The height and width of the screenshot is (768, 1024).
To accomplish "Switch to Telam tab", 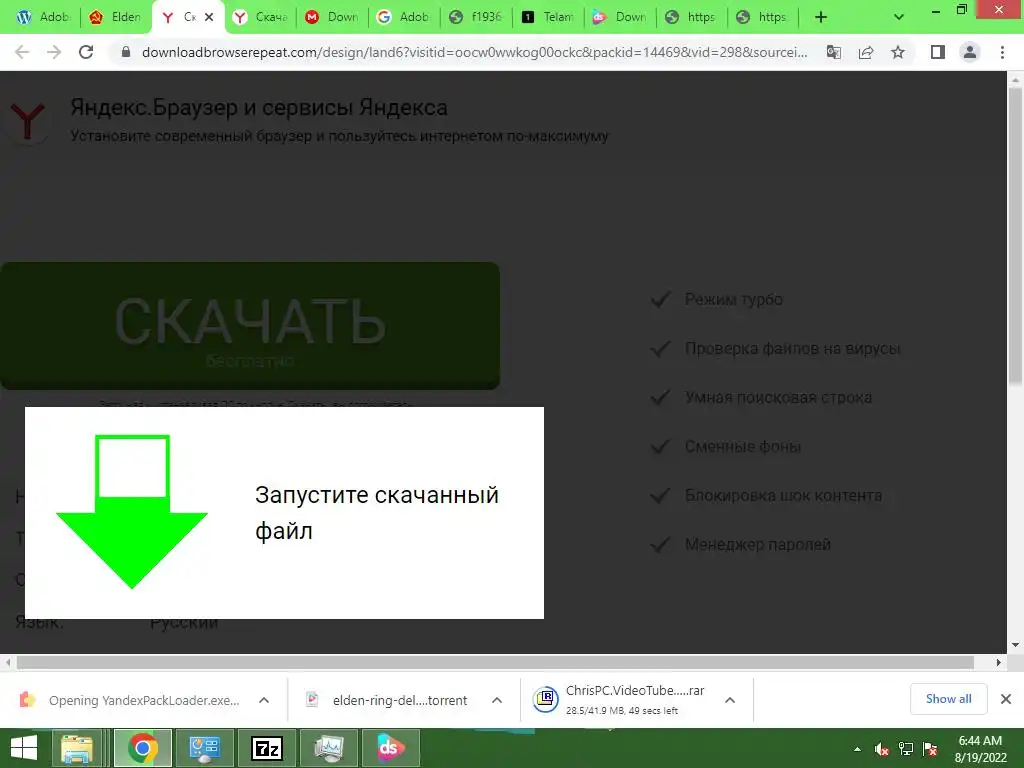I will click(548, 17).
